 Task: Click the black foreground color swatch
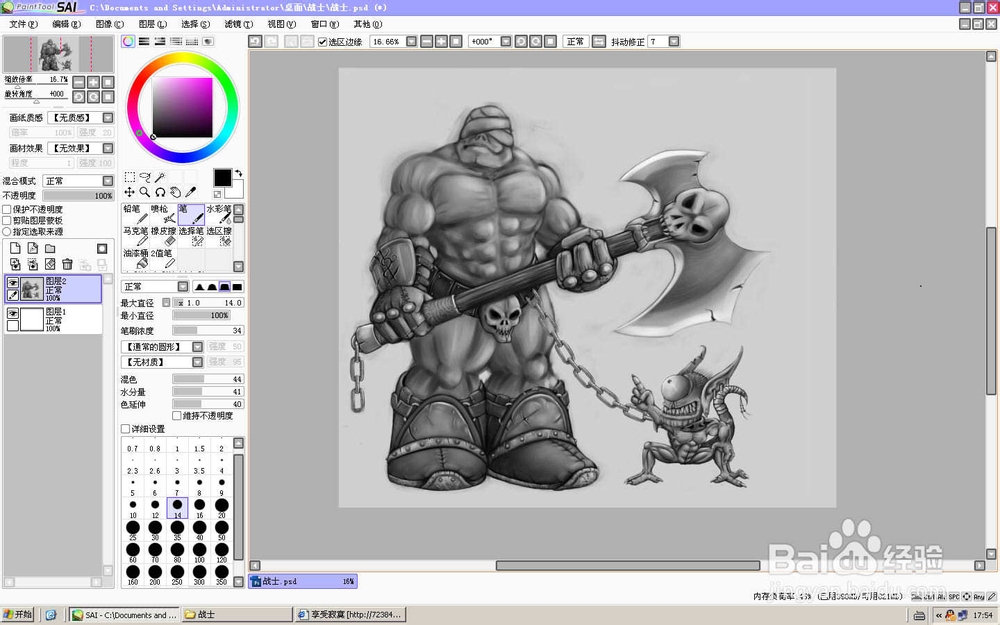pos(223,178)
